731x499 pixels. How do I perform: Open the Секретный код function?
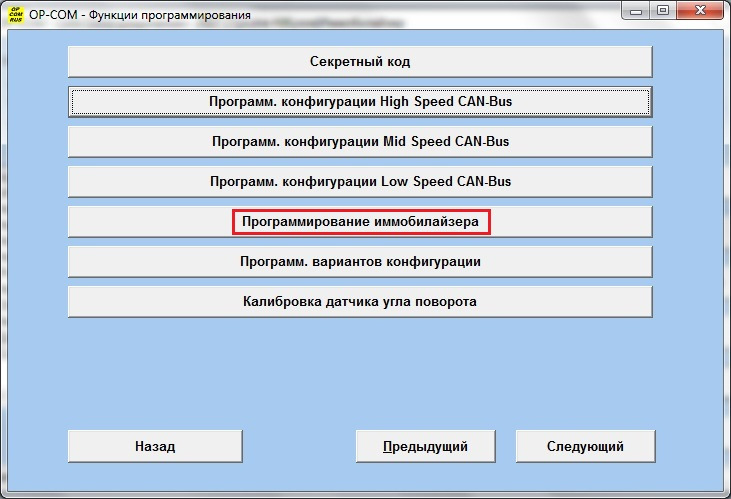pyautogui.click(x=360, y=62)
